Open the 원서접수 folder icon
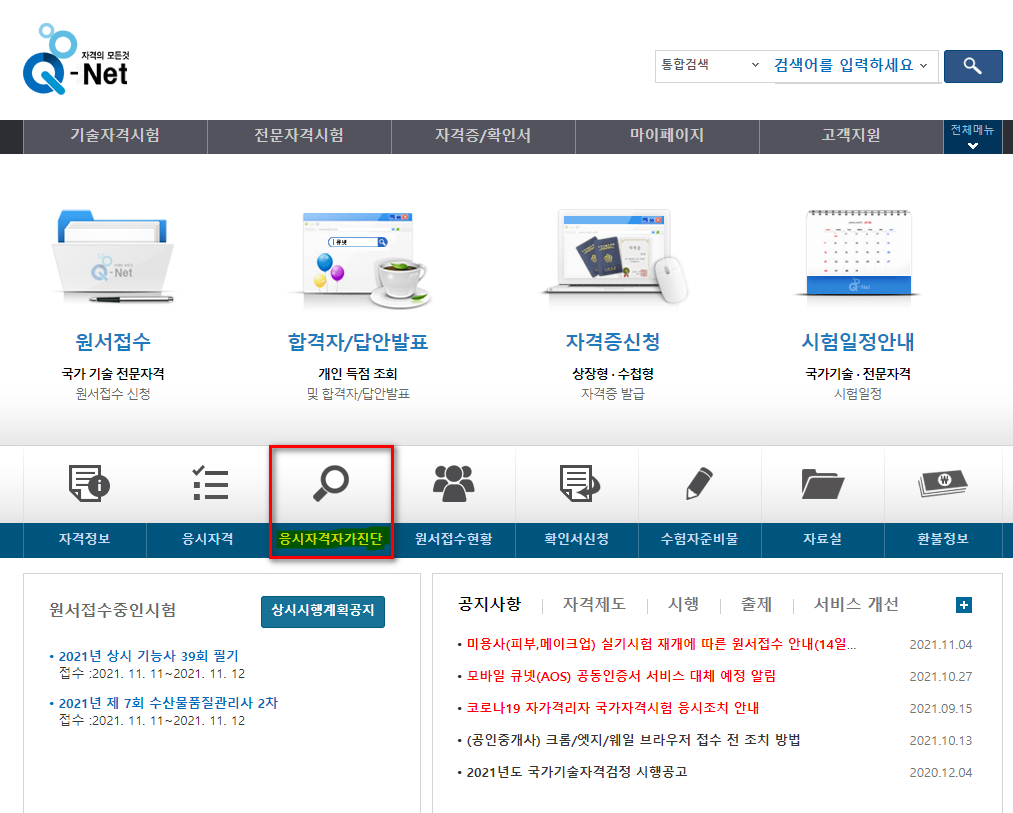 tap(112, 257)
